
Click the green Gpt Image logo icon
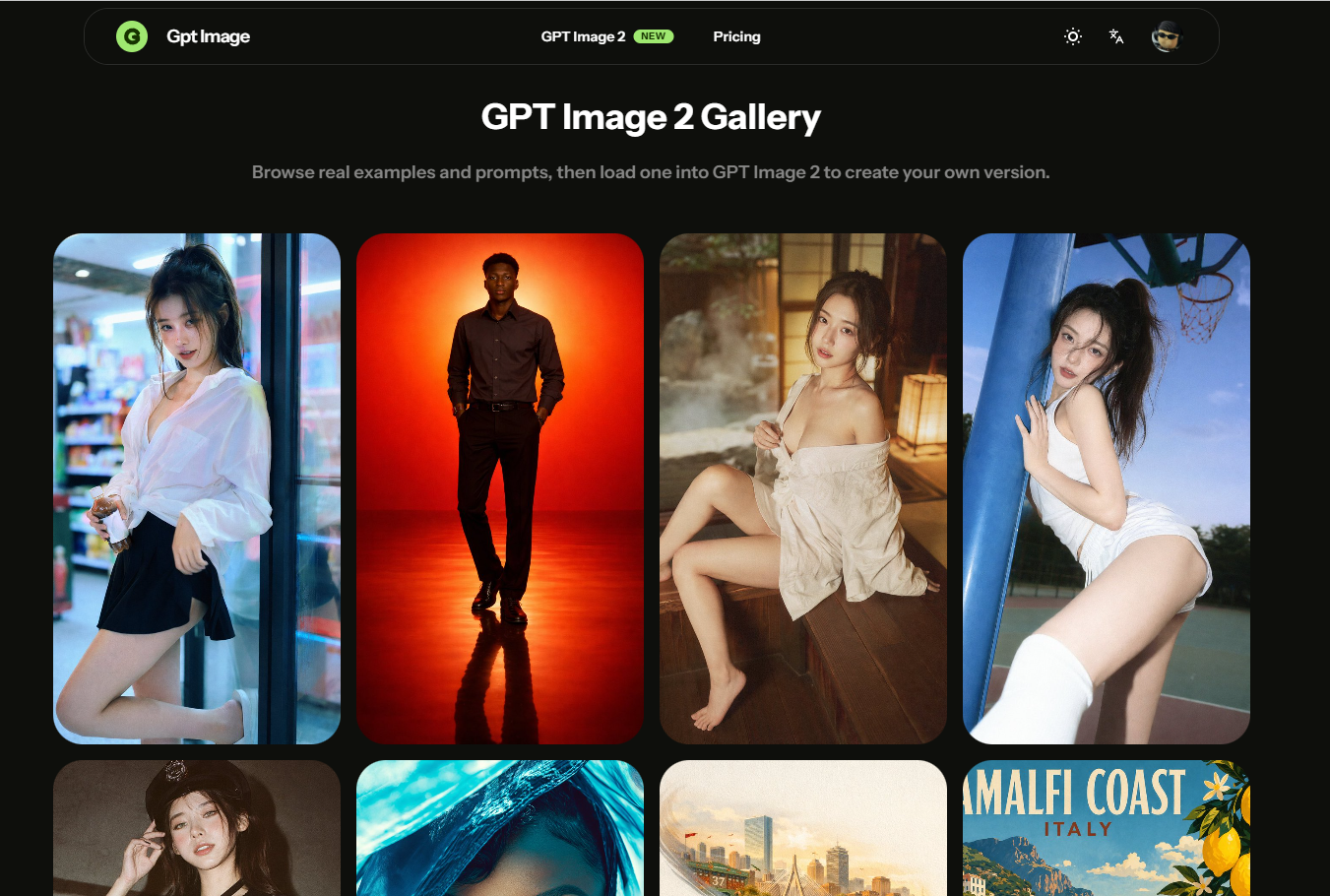133,36
